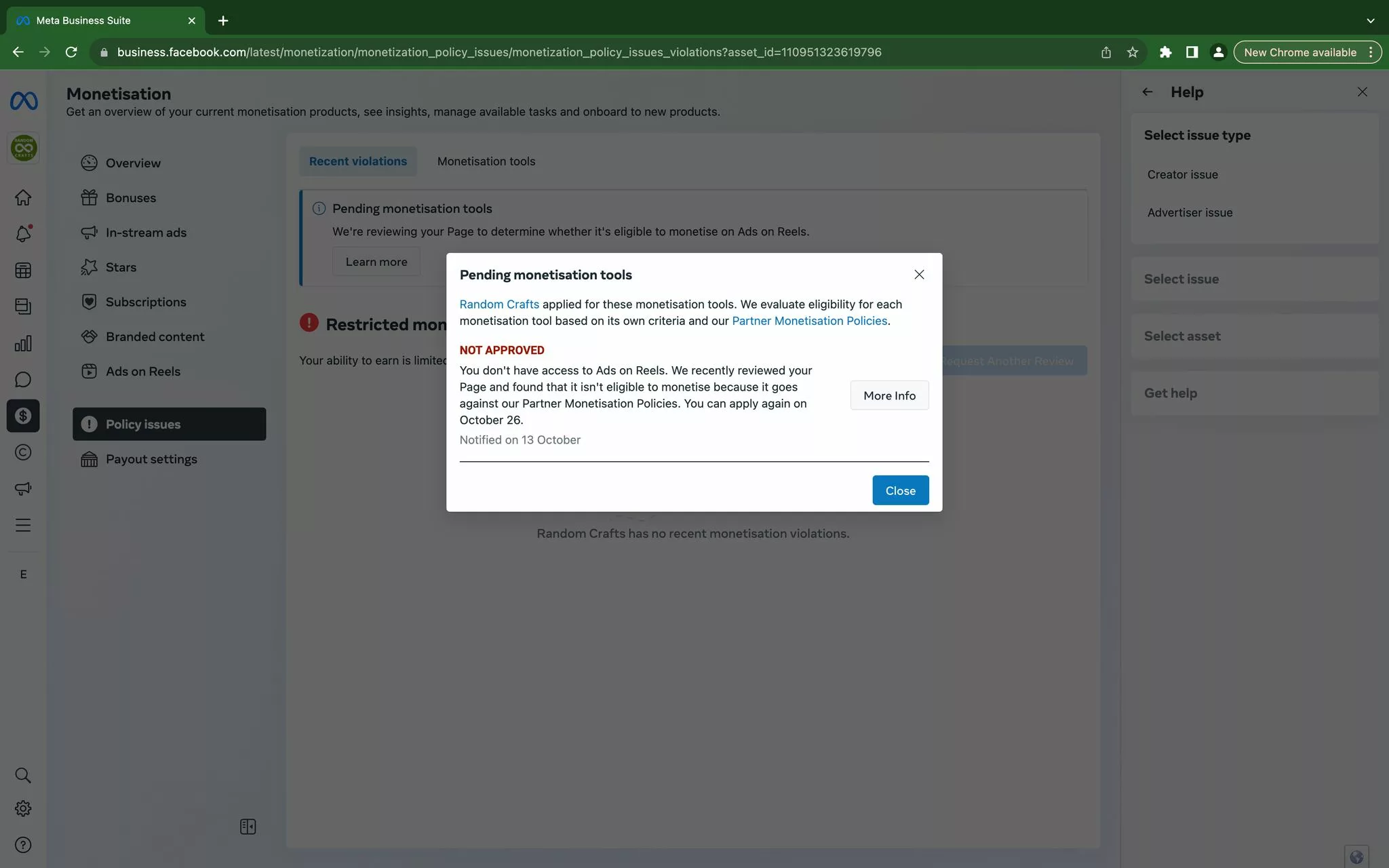Click Request Another Review button
Viewport: 1389px width, 868px height.
[x=1007, y=361]
